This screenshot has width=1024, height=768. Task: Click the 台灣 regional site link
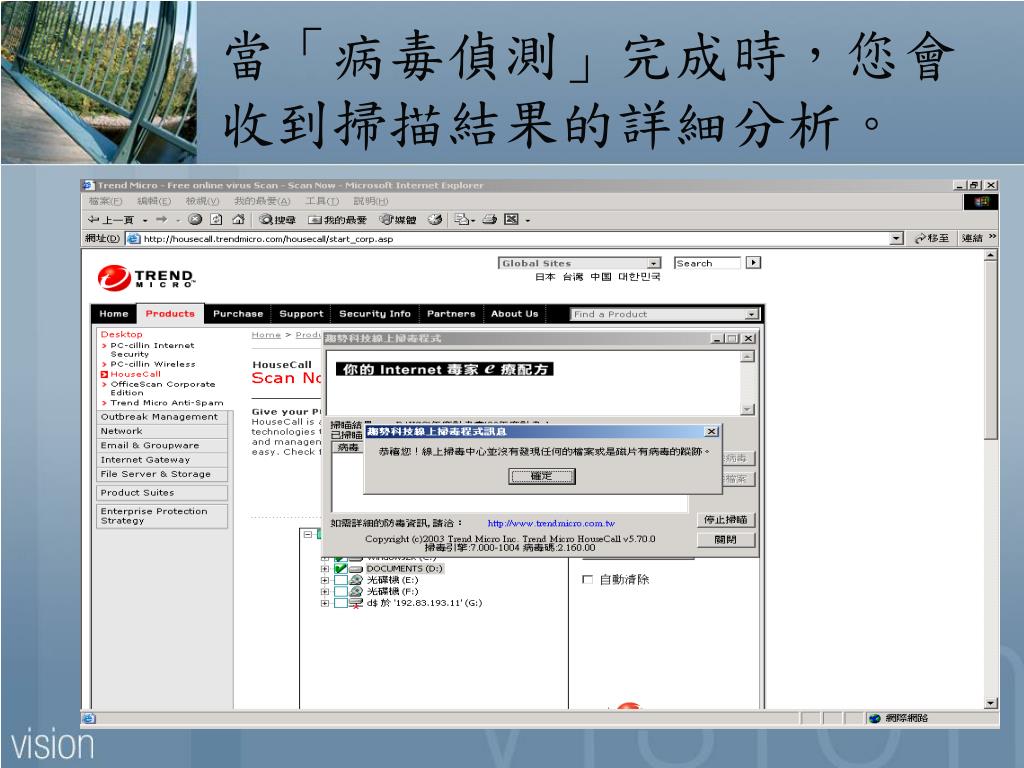click(573, 277)
